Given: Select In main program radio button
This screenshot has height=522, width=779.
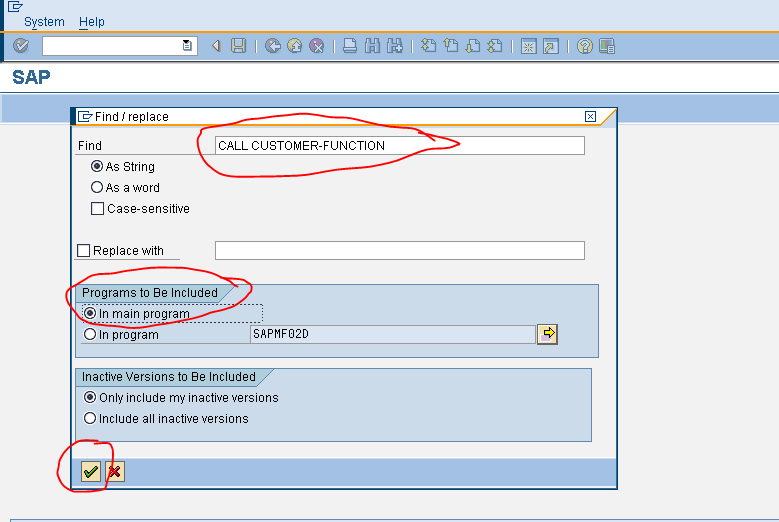Looking at the screenshot, I should [90, 313].
